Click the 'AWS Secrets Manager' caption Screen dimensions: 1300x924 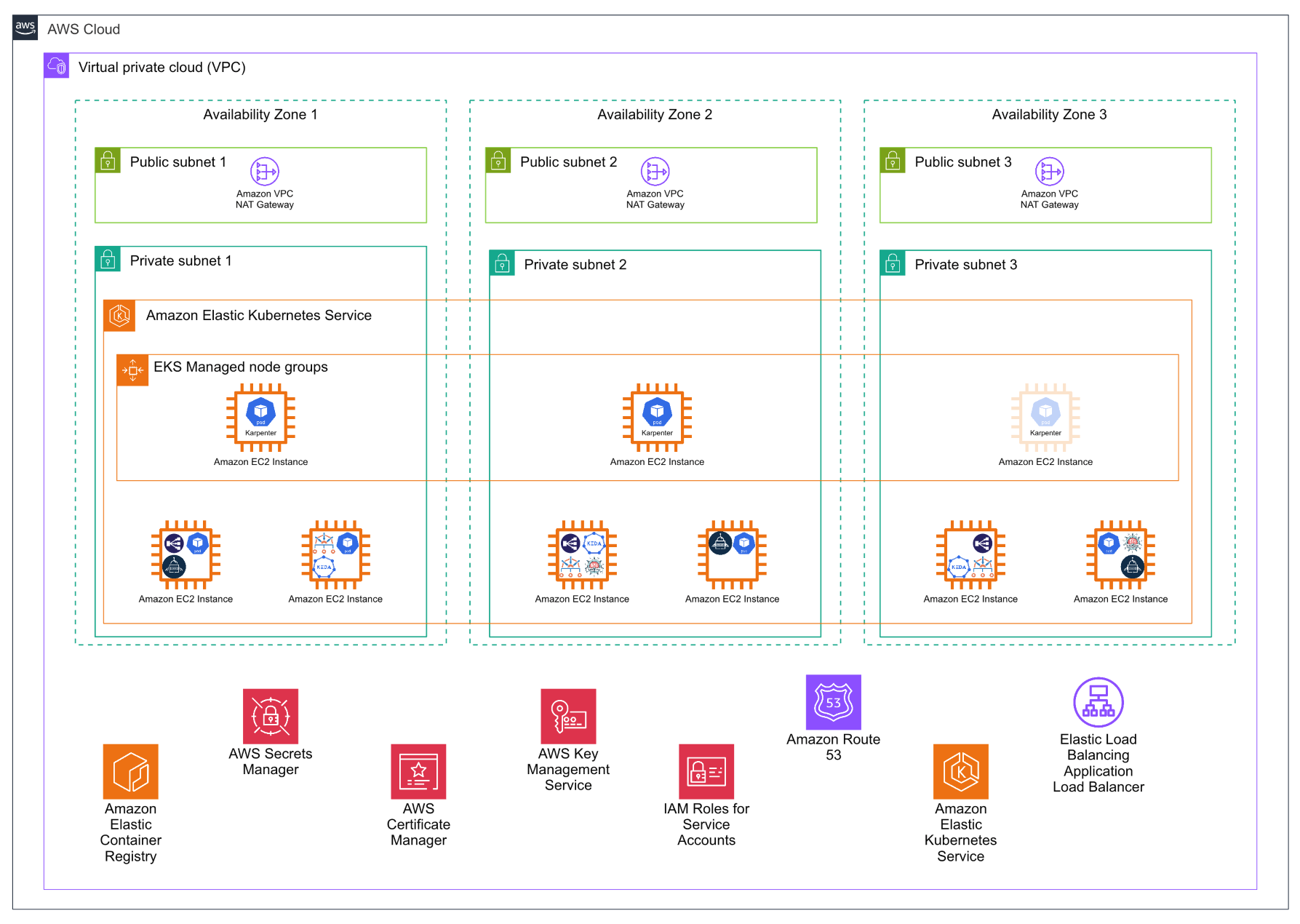click(x=271, y=762)
